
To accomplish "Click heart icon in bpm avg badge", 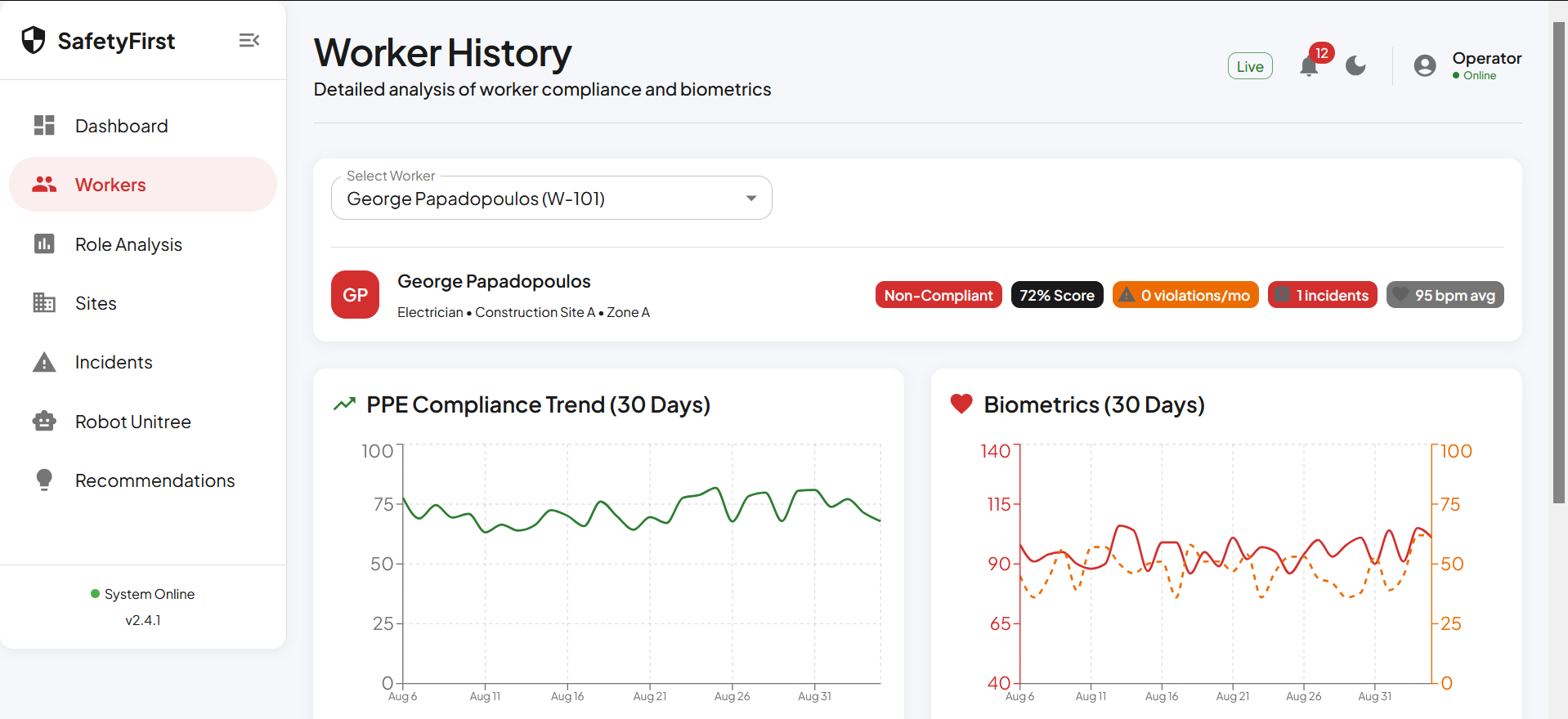I will 1401,294.
